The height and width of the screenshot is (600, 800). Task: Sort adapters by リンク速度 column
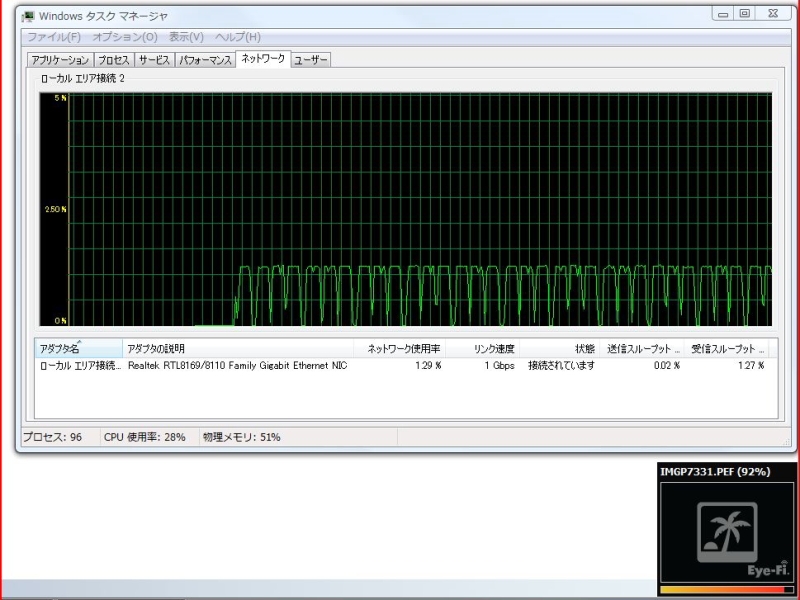point(493,348)
